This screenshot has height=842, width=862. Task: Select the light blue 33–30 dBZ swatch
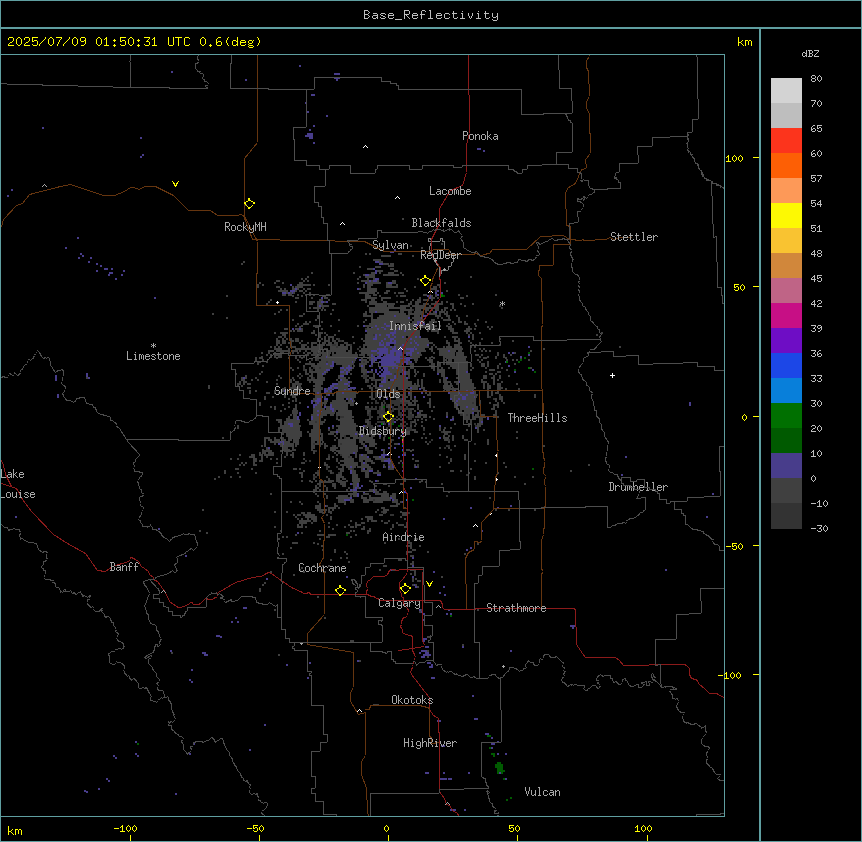[786, 391]
